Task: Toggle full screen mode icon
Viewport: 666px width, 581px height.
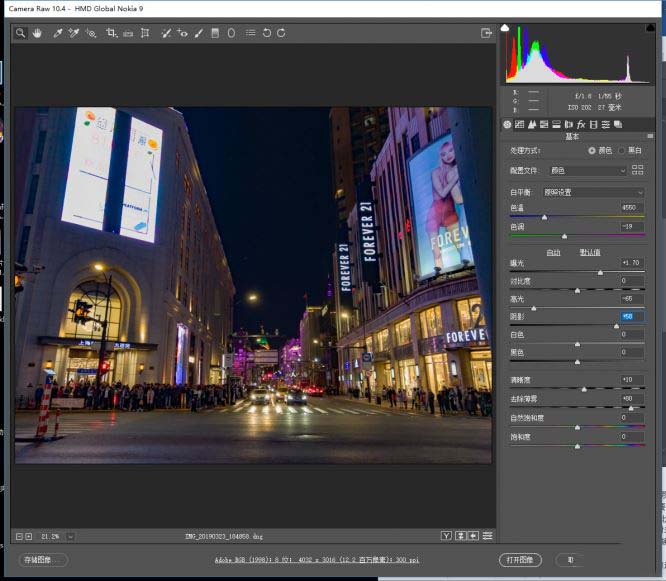Action: coord(486,33)
